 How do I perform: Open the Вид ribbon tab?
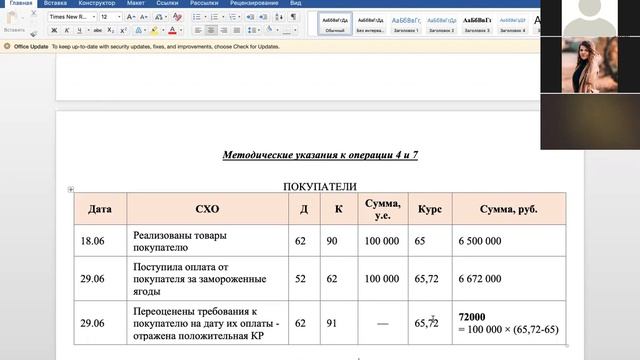pos(296,3)
